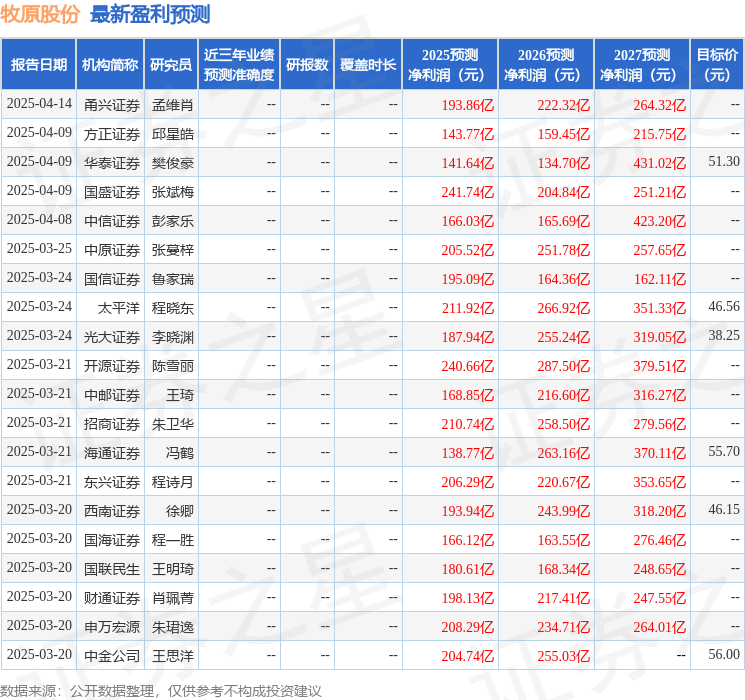Click institution name 开源证券
The height and width of the screenshot is (700, 745).
(112, 365)
